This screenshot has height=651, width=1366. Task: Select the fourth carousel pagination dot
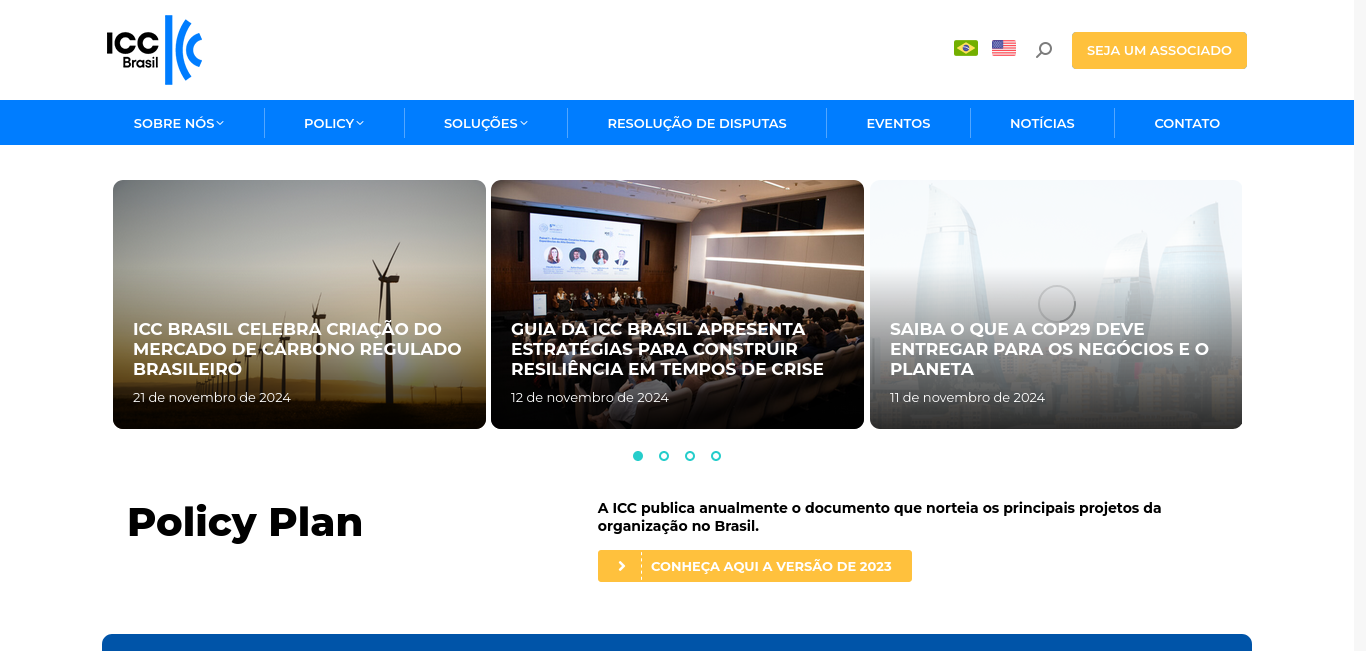pyautogui.click(x=716, y=456)
